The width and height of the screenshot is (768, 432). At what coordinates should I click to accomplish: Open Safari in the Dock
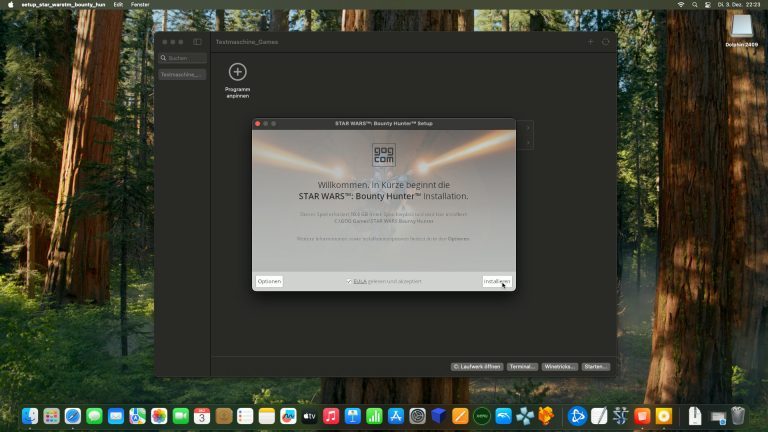[x=73, y=416]
